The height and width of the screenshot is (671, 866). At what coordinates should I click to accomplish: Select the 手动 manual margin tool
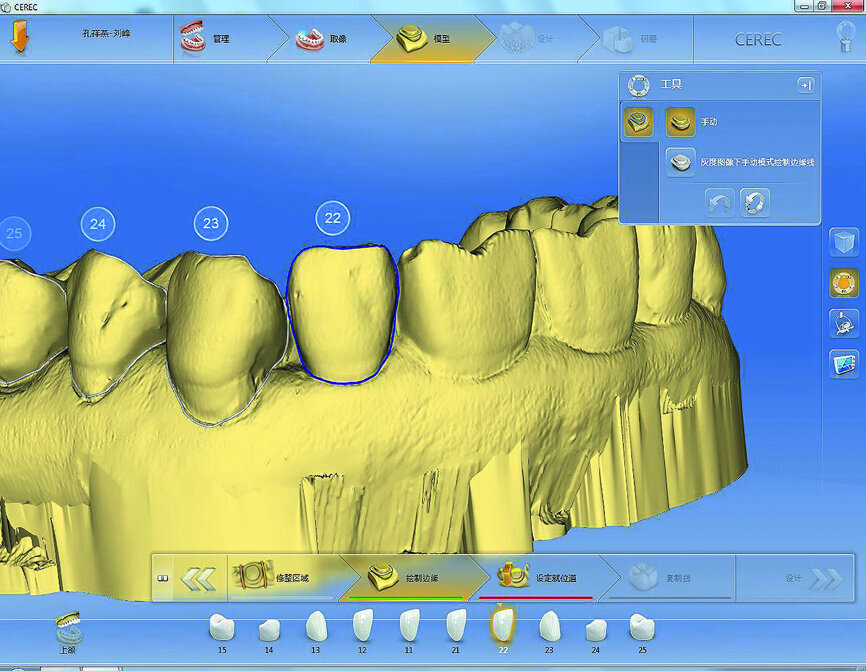tap(681, 121)
